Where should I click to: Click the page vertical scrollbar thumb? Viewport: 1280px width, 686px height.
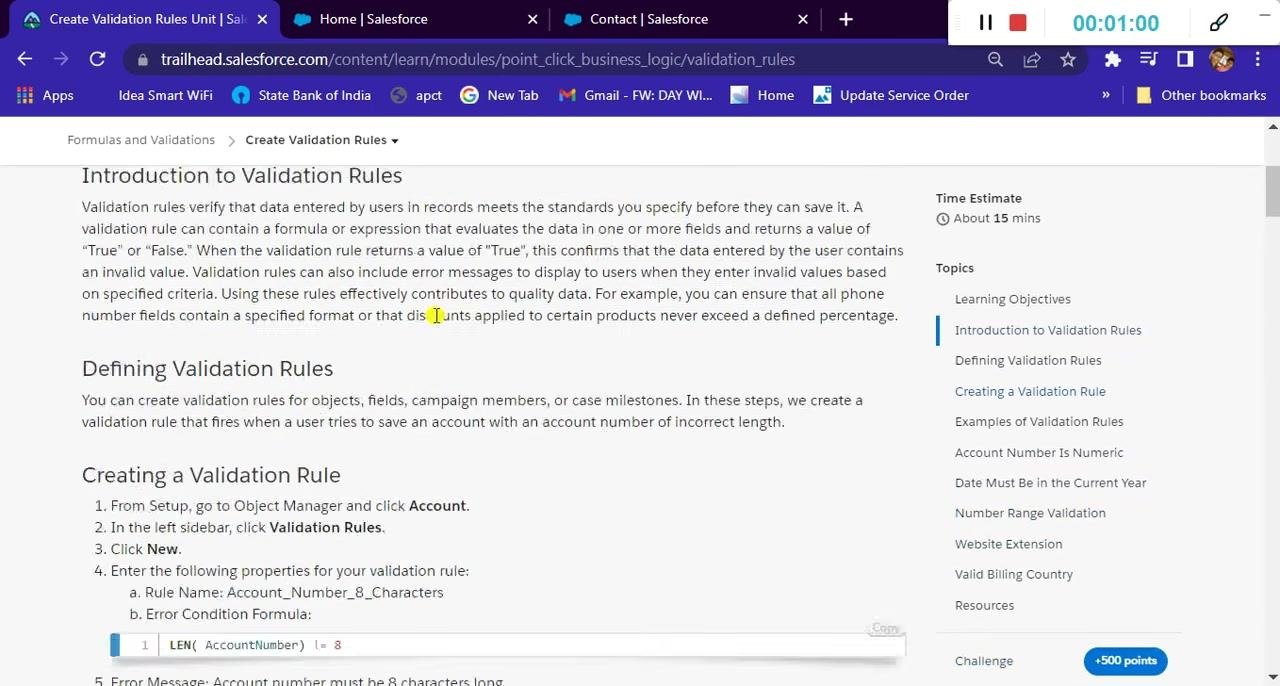[x=1272, y=190]
